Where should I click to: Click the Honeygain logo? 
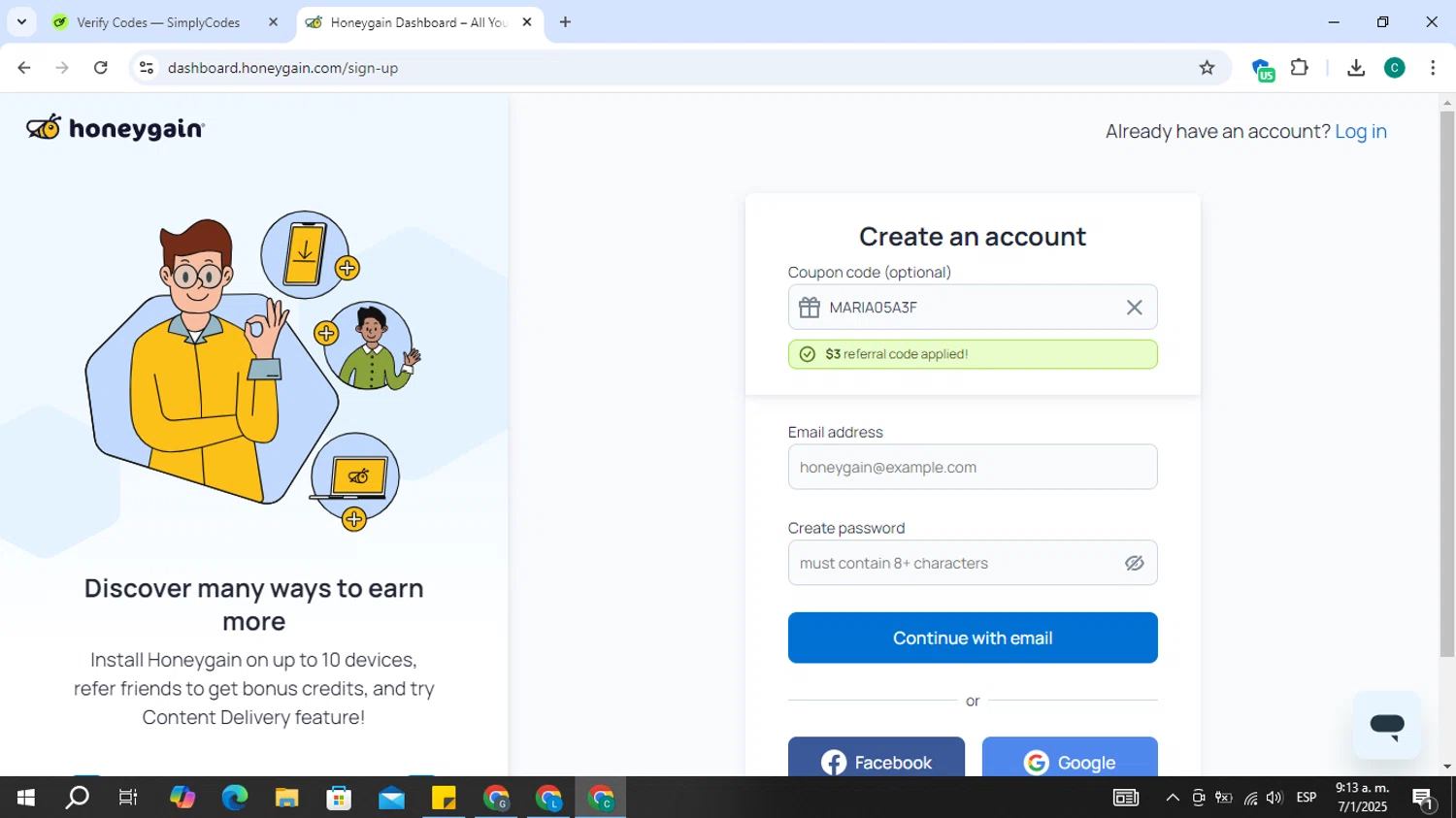click(116, 128)
